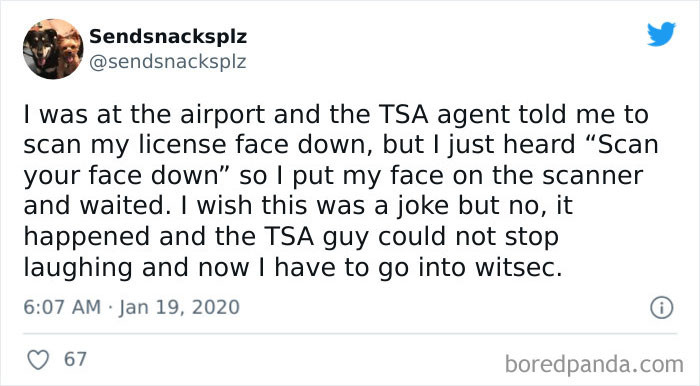Open the @sendsnacksplz handle link

coord(167,62)
